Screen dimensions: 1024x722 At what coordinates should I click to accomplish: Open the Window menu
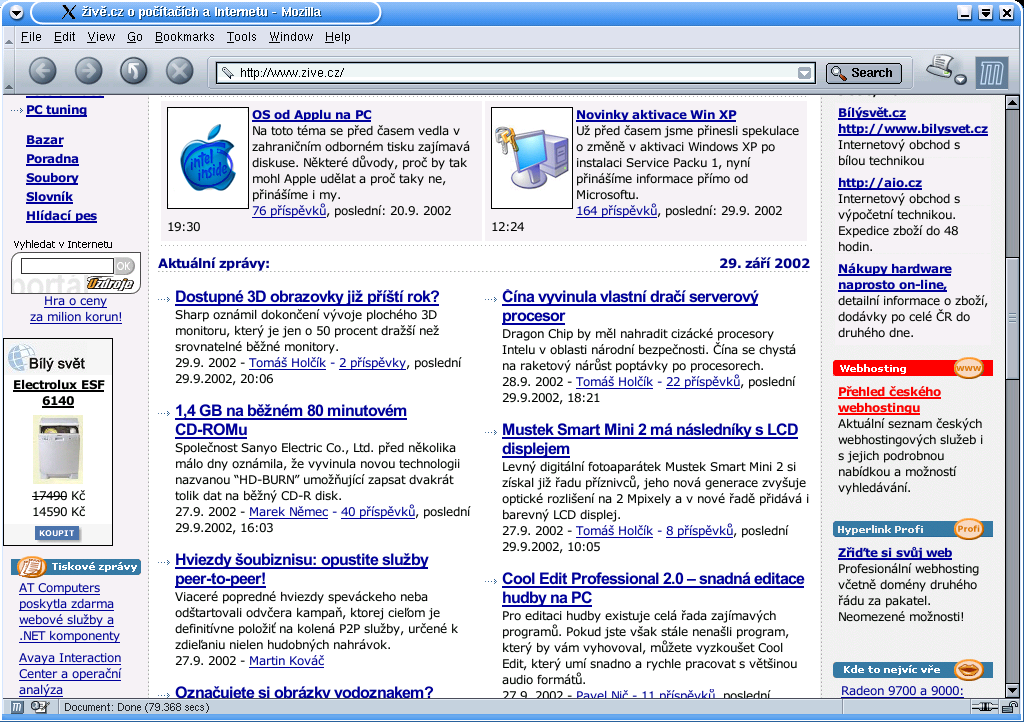tap(291, 37)
